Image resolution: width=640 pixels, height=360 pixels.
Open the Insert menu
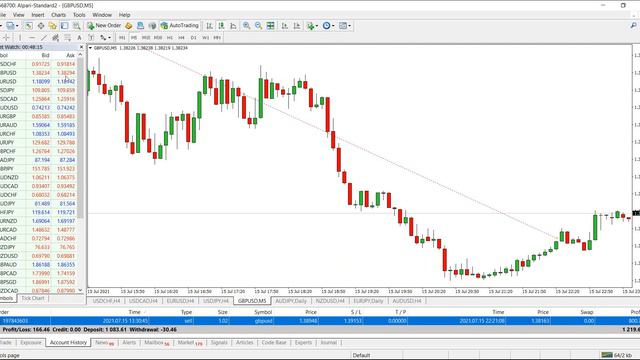click(38, 15)
